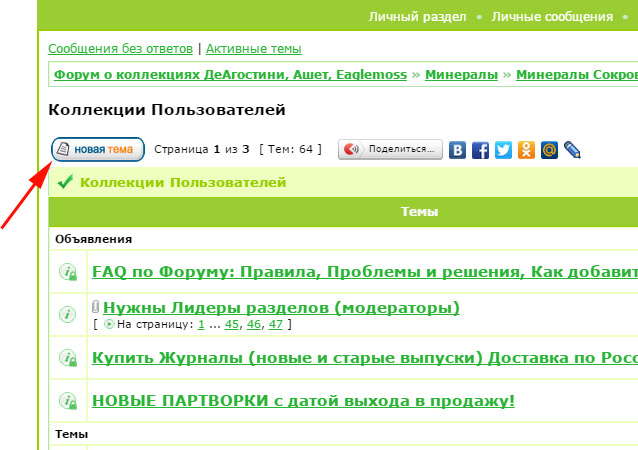Click locked topic icon beside FAQ по Форуму
The height and width of the screenshot is (450, 638).
(x=68, y=272)
